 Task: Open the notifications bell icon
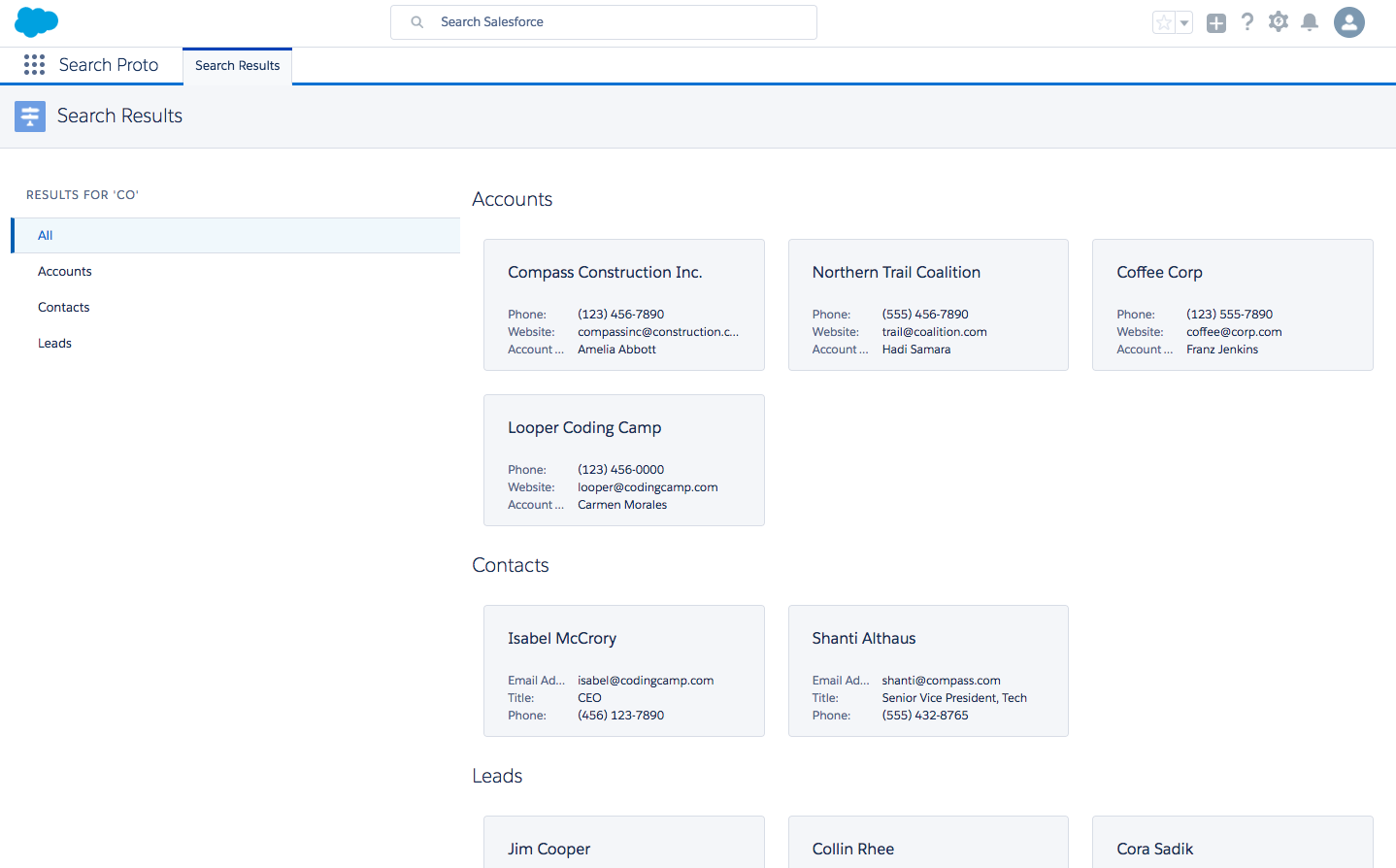1310,21
